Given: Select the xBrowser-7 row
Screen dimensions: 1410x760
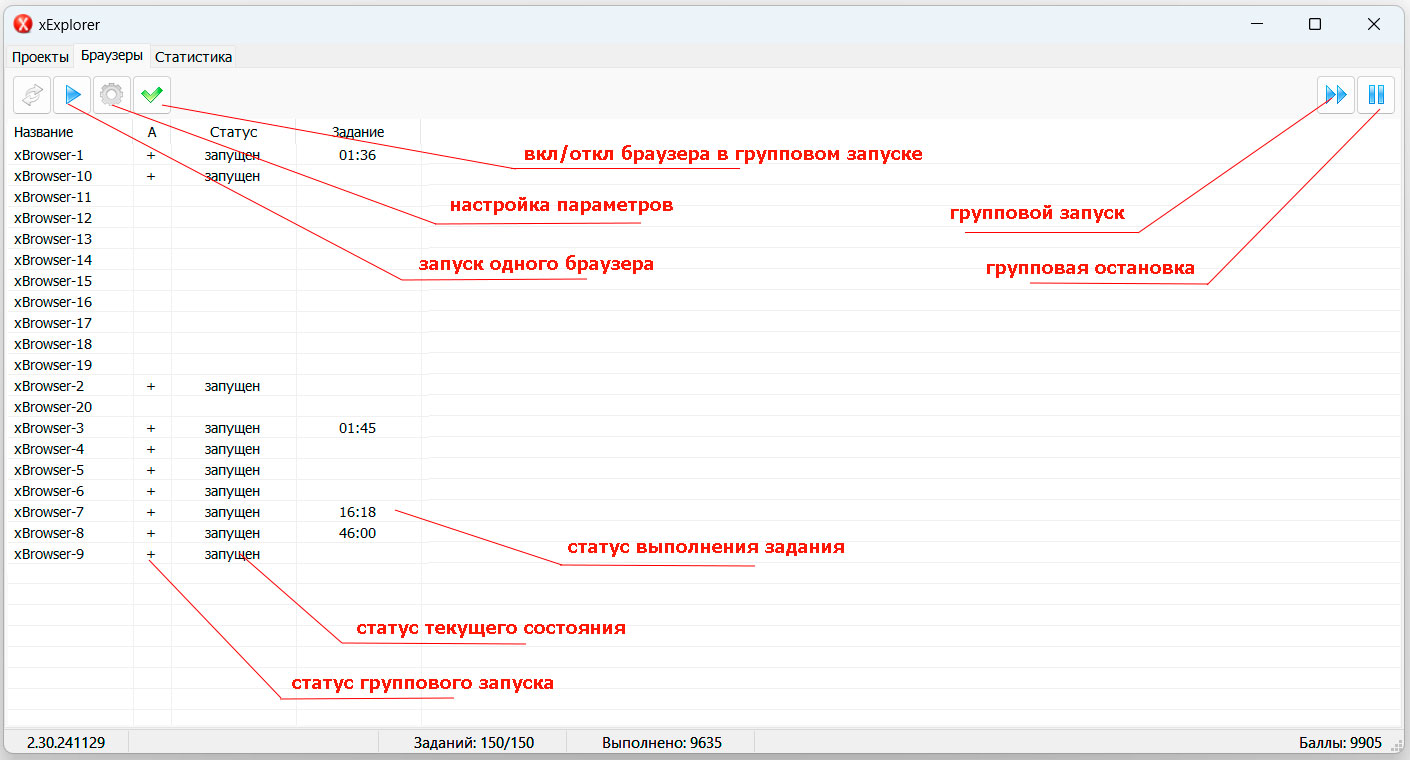Looking at the screenshot, I should 214,512.
